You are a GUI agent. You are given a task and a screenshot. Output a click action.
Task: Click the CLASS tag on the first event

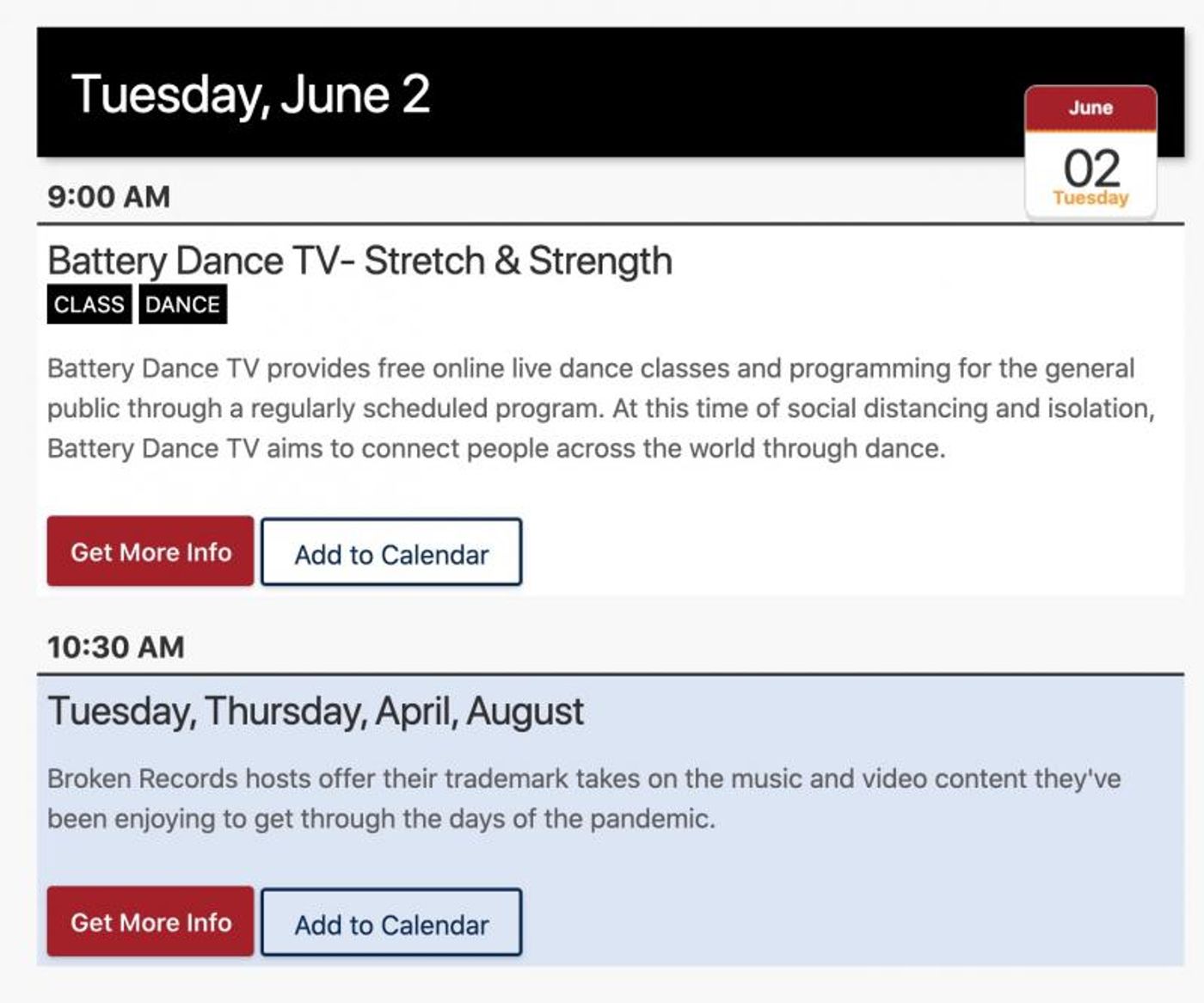pyautogui.click(x=89, y=305)
